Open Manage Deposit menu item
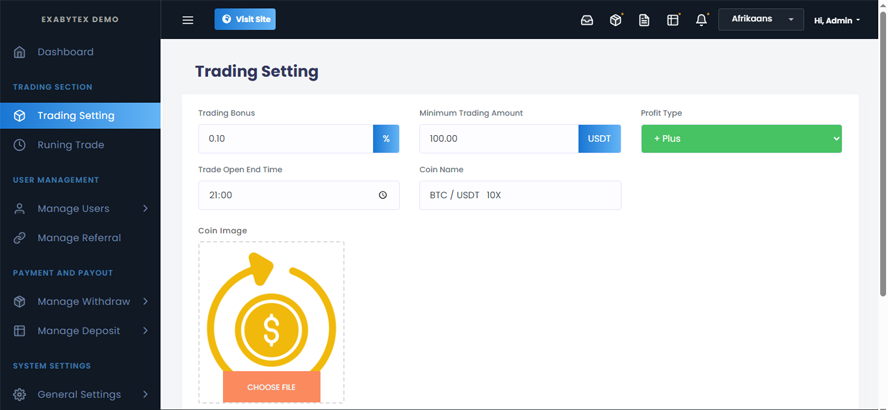The image size is (888, 410). (80, 331)
